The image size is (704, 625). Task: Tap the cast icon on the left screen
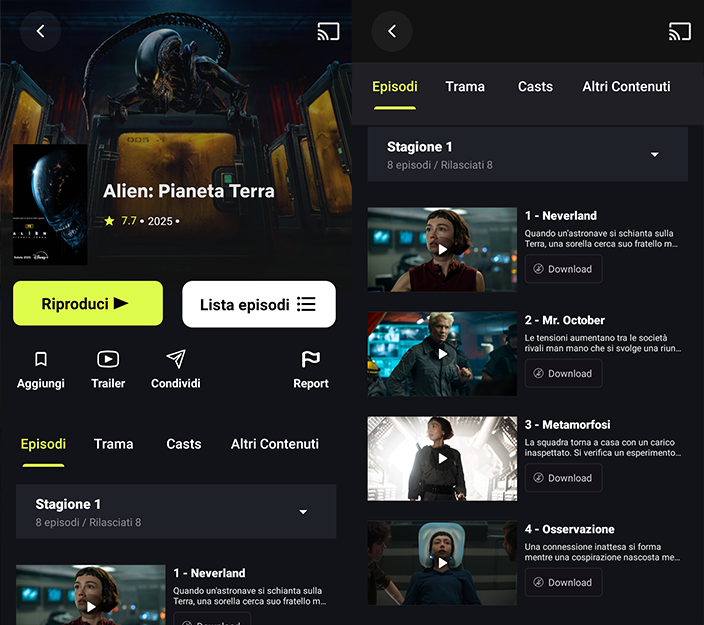[x=328, y=31]
